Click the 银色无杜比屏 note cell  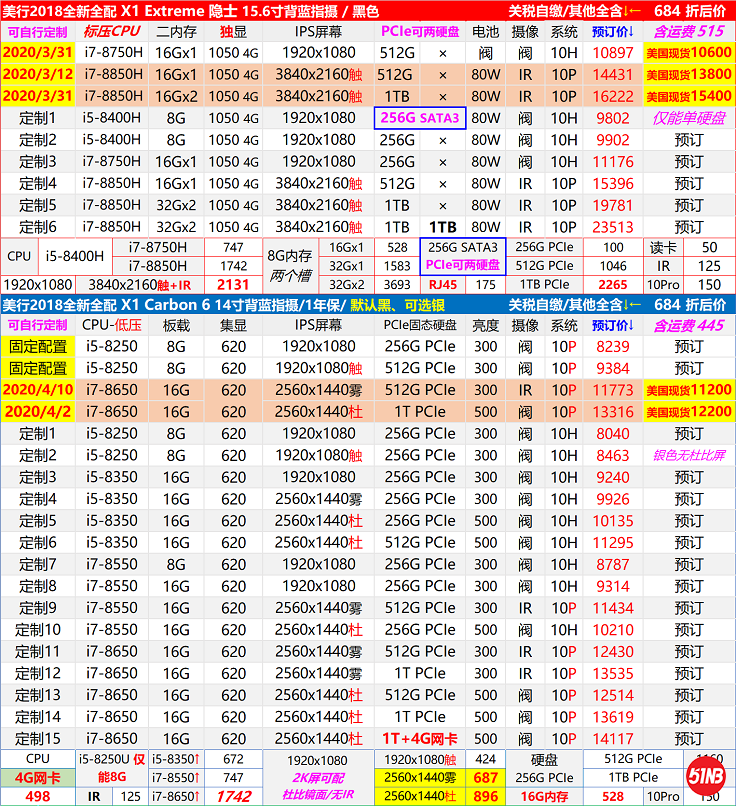(x=688, y=455)
